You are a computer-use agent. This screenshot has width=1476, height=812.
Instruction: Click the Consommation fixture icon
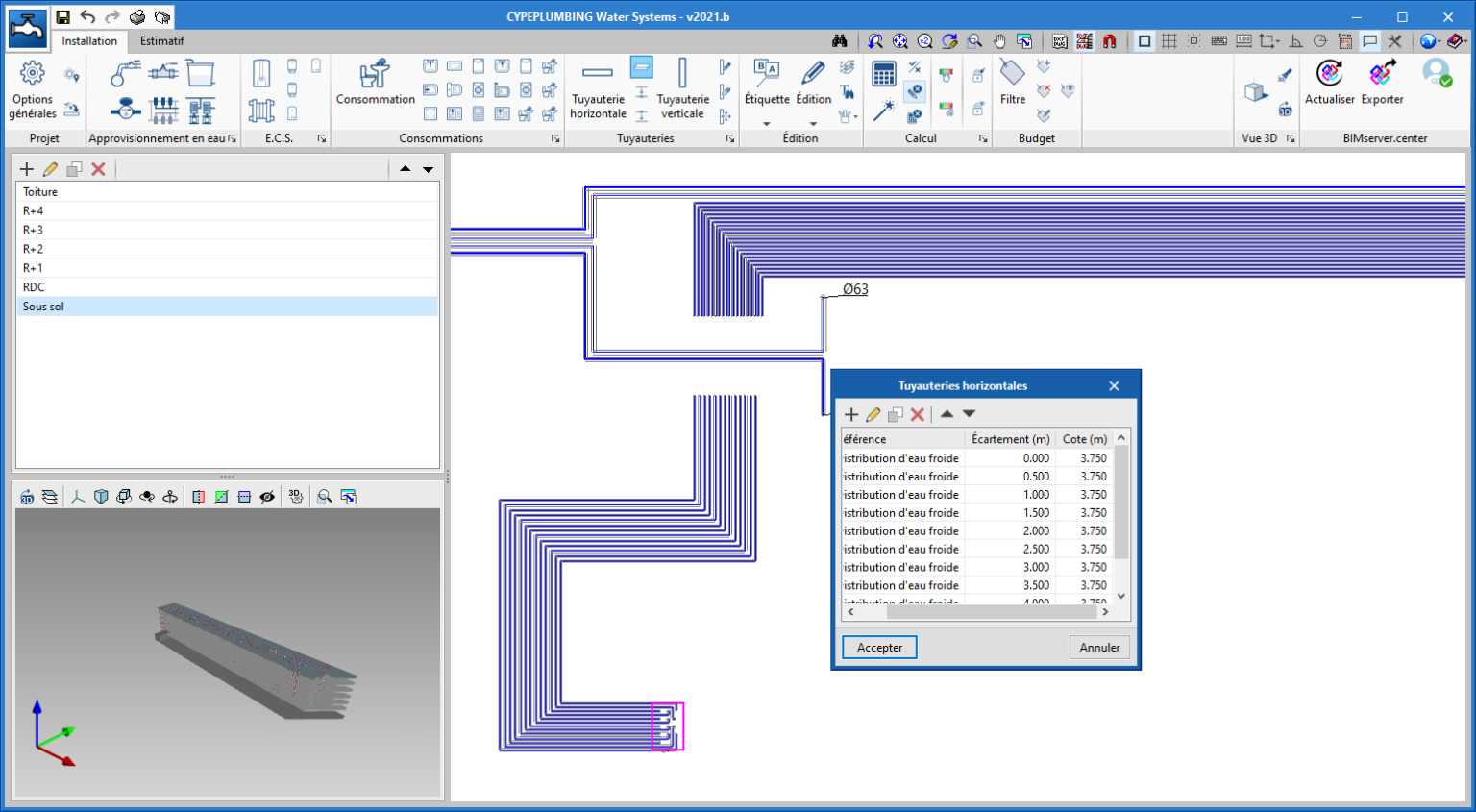click(375, 75)
